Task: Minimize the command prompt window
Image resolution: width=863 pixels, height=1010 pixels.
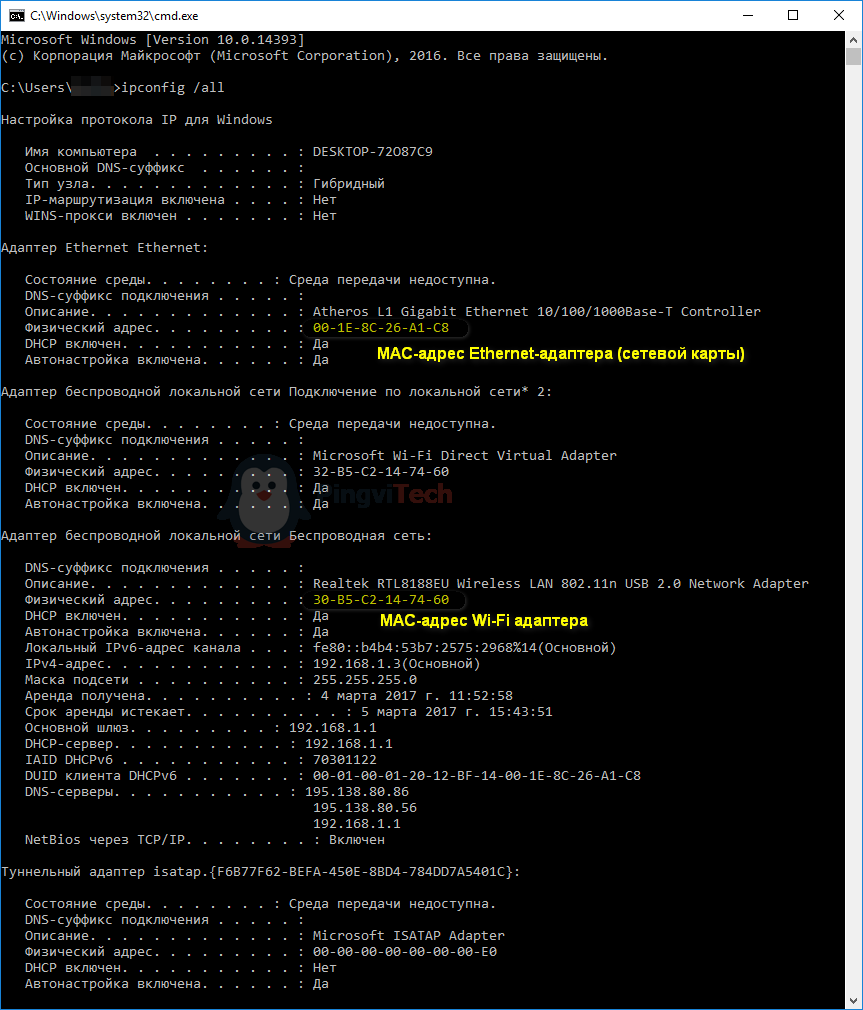Action: 747,15
